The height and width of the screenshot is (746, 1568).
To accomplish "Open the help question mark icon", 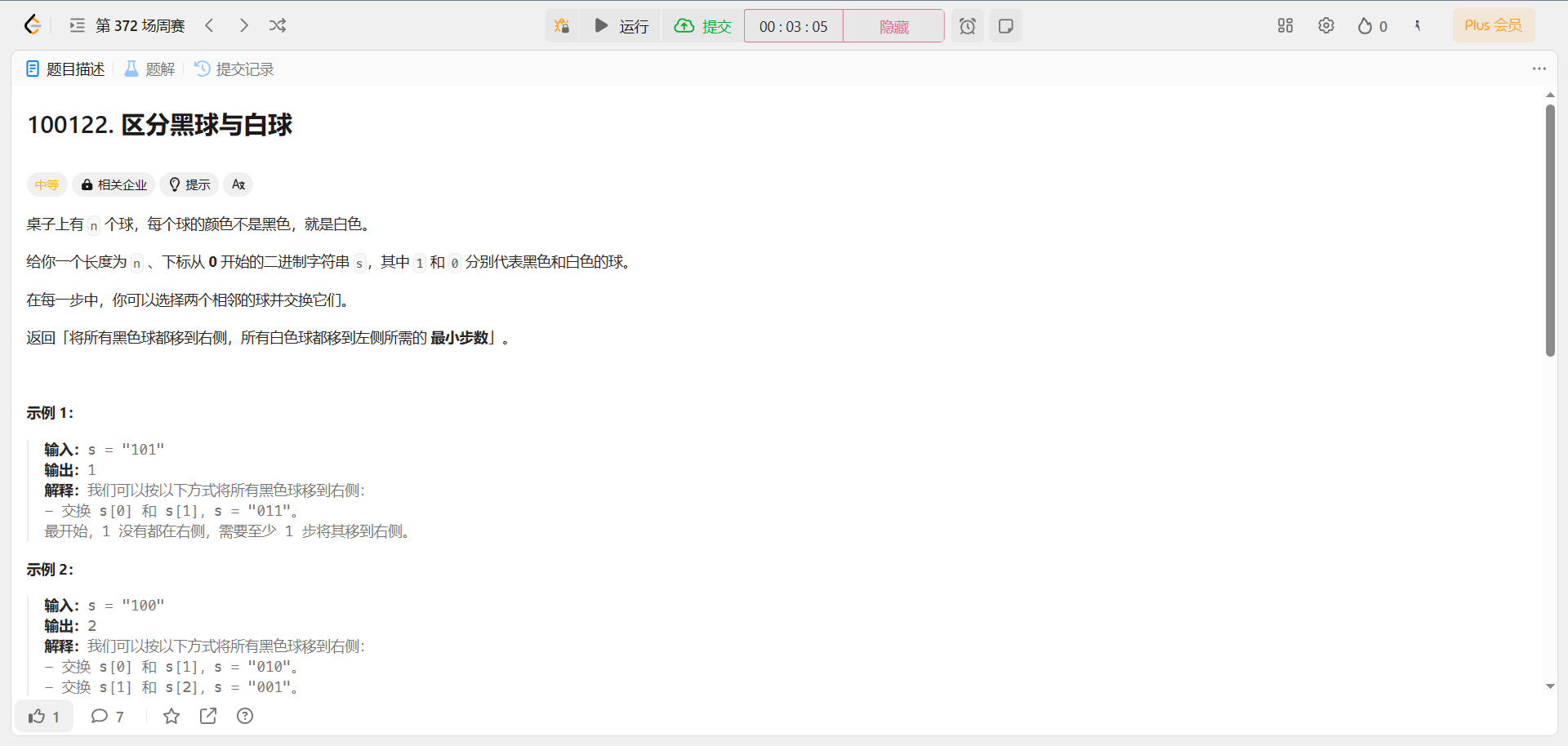I will 245,717.
